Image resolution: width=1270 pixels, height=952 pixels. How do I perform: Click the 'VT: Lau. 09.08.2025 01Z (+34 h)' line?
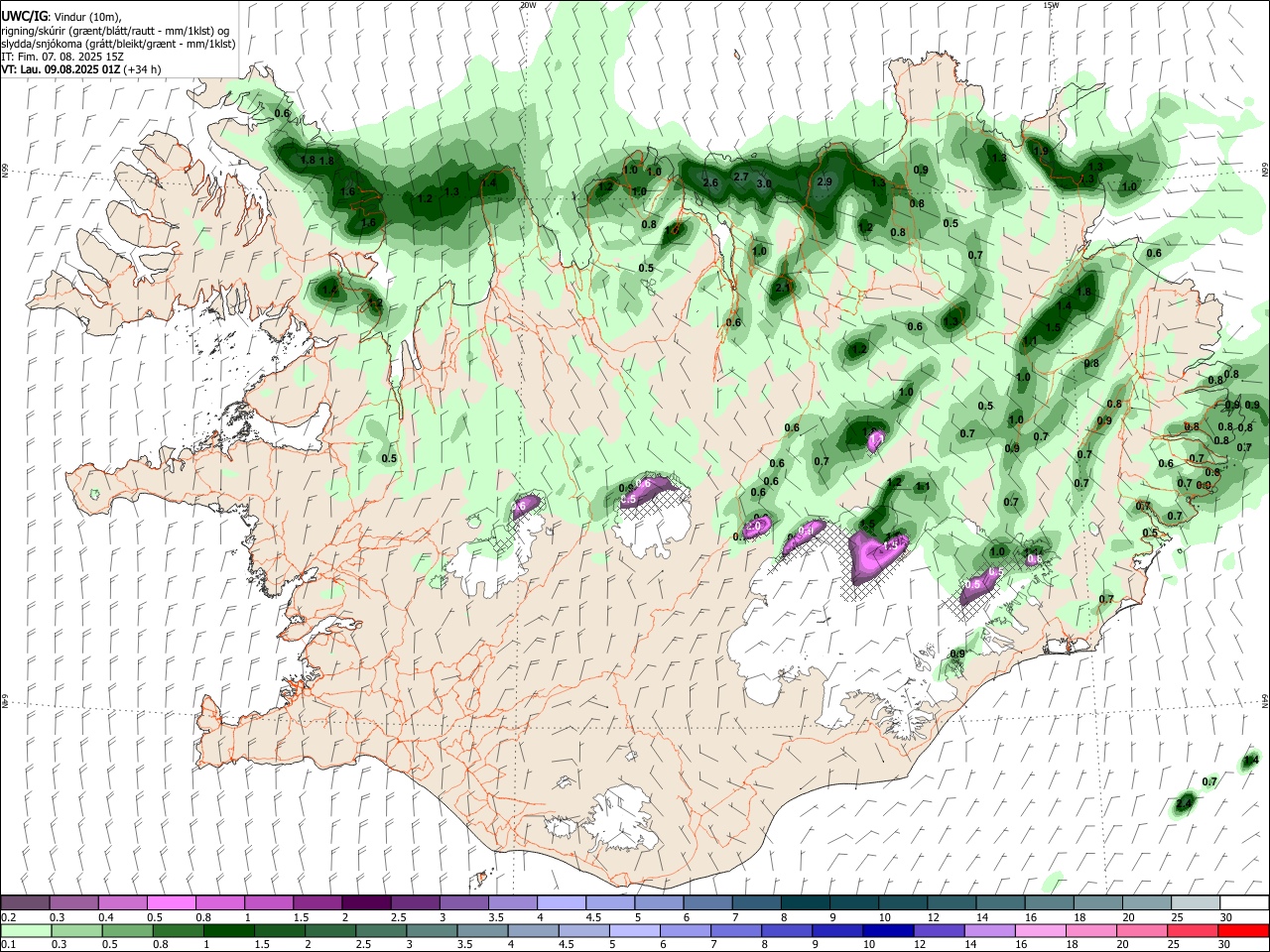(81, 69)
